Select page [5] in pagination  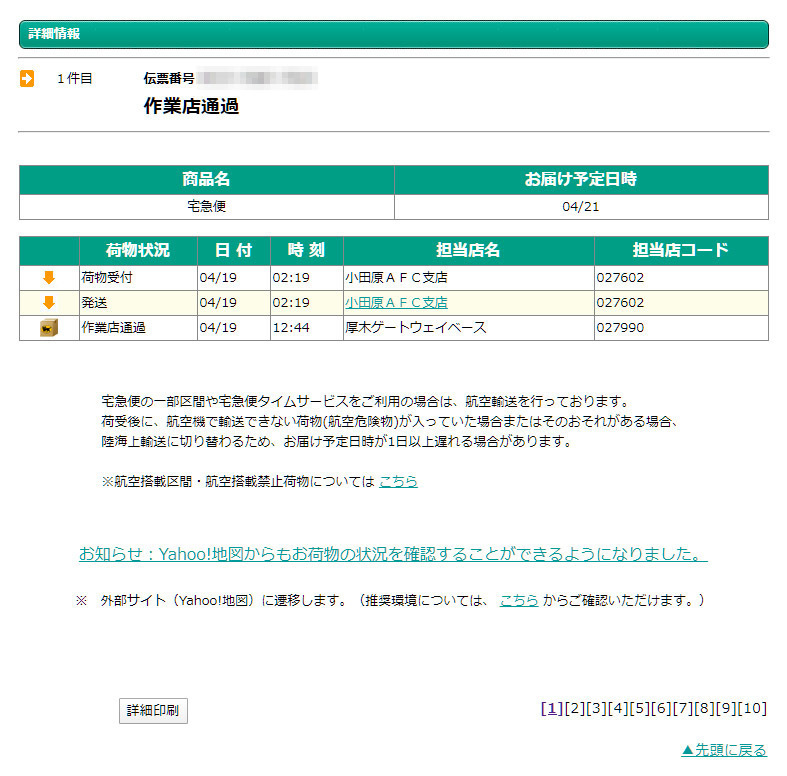(x=639, y=709)
